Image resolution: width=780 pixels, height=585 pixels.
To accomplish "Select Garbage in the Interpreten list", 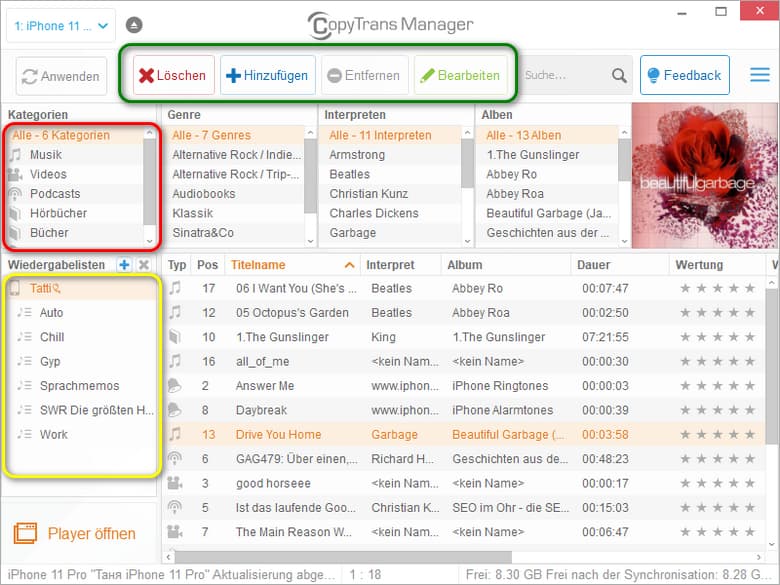I will pyautogui.click(x=392, y=232).
